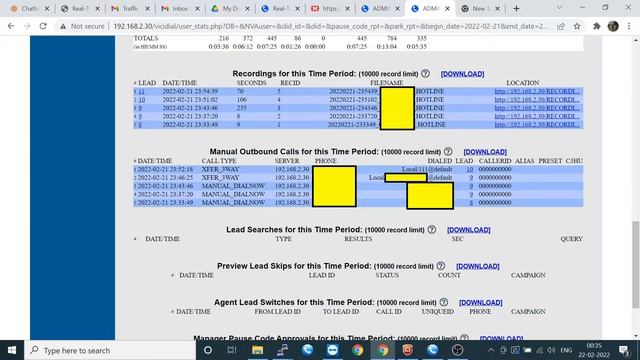Open the tab search dropdown chevron
The width and height of the screenshot is (640, 360).
click(x=559, y=8)
